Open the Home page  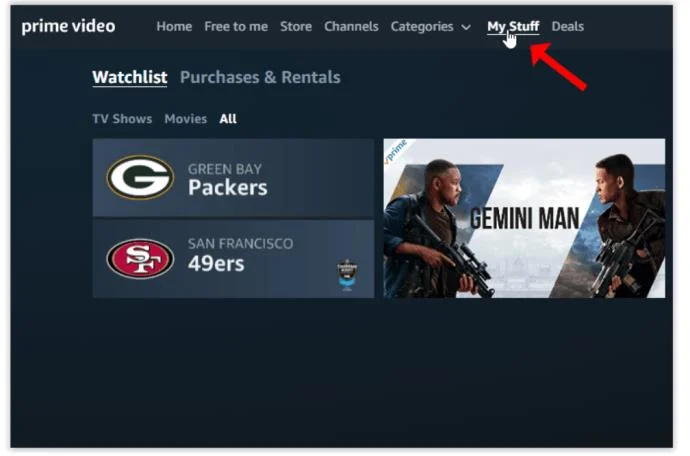click(174, 26)
